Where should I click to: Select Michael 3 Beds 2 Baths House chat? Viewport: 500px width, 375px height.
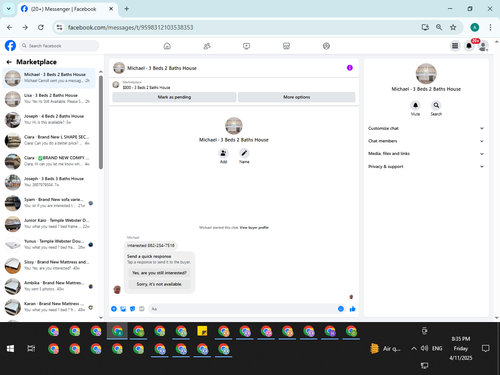click(x=49, y=78)
